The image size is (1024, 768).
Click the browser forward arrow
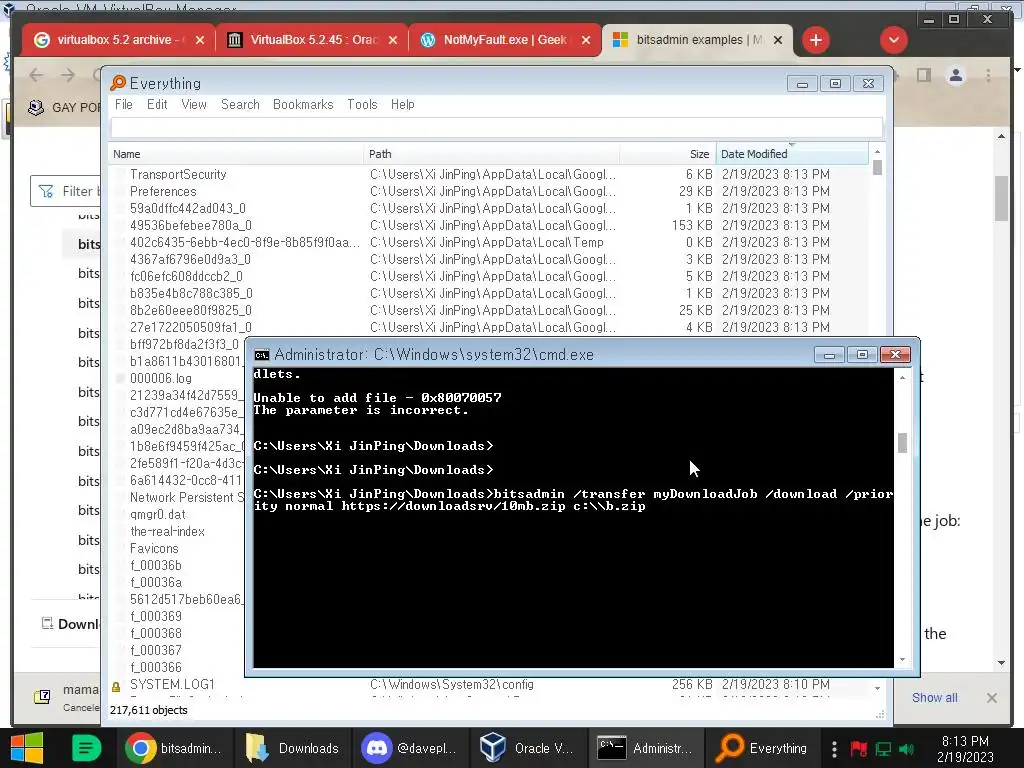pyautogui.click(x=68, y=75)
